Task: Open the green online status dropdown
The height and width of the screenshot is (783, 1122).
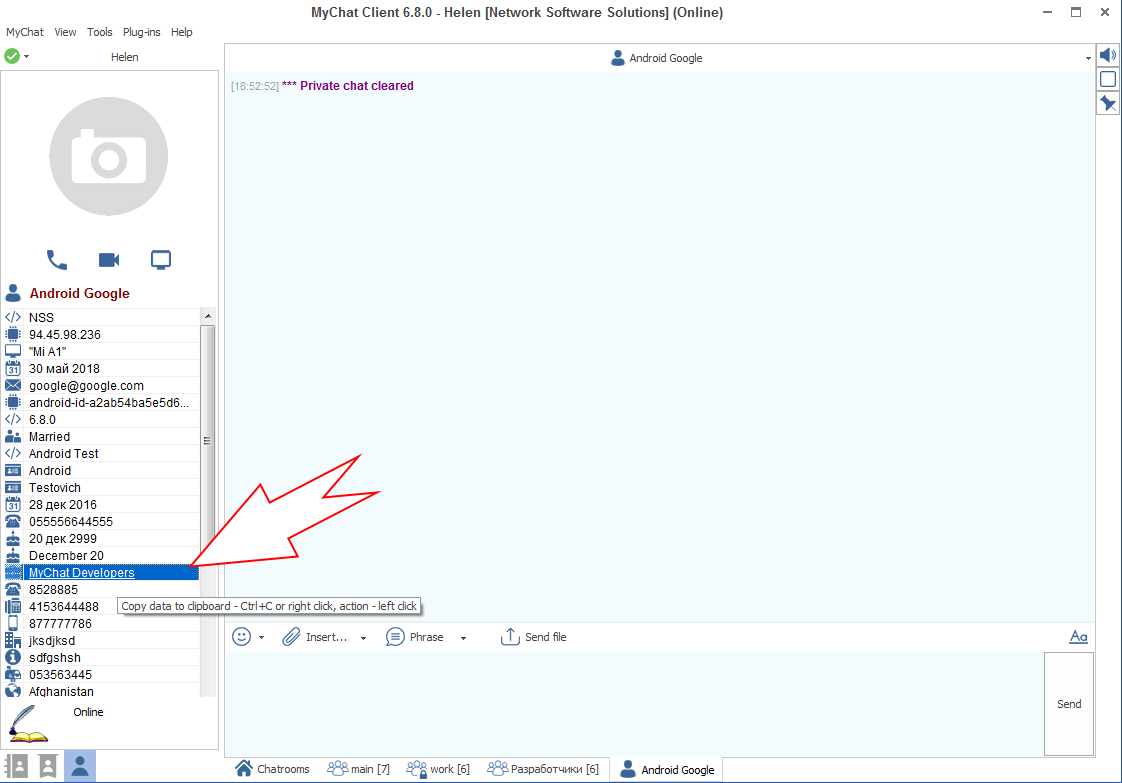Action: [x=16, y=57]
